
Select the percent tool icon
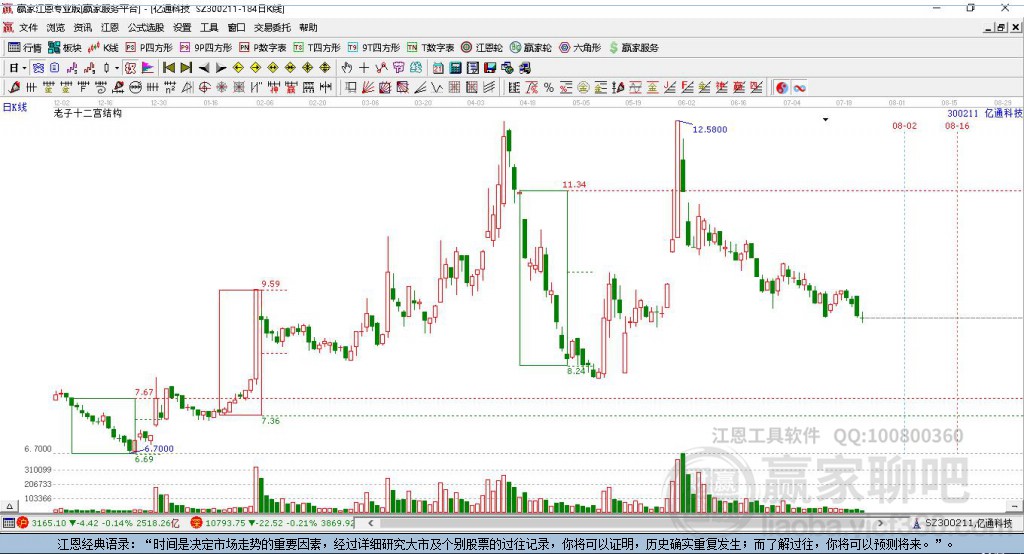(549, 88)
